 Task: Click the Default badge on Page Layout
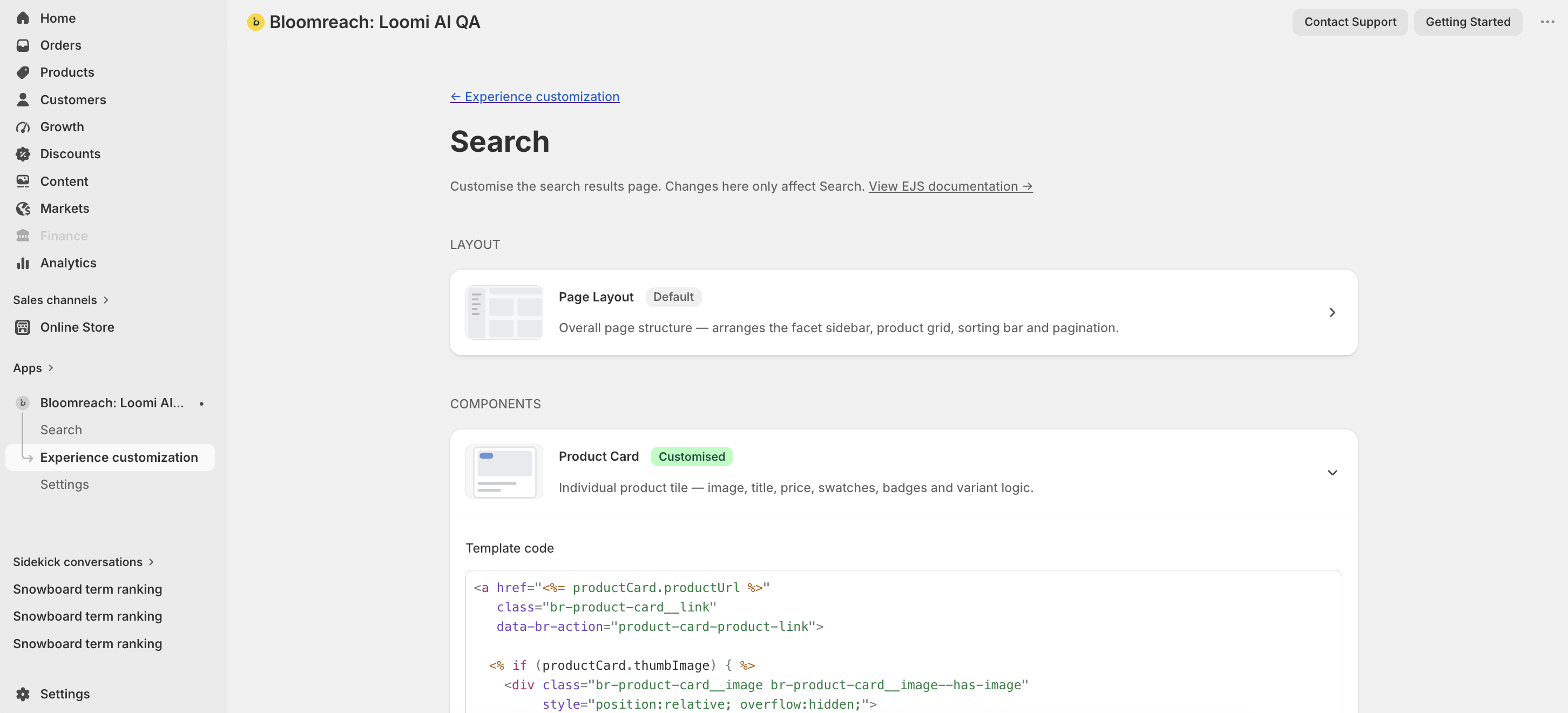tap(673, 297)
